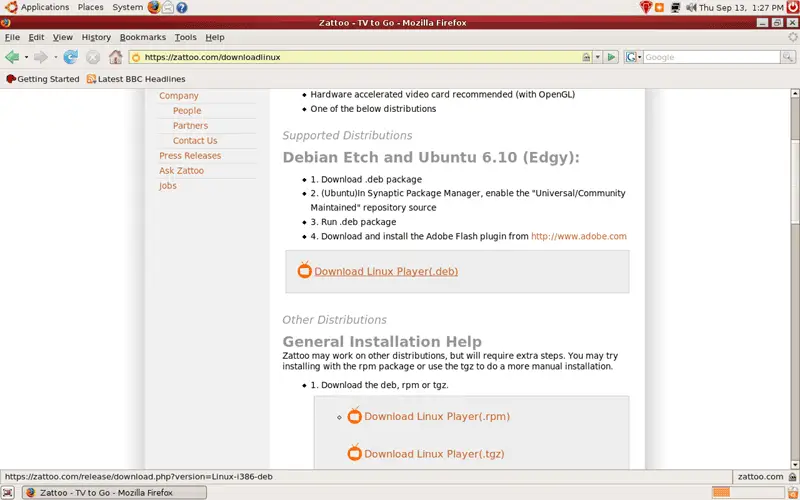Screen dimensions: 800x500
Task: Open the Partners sidebar link
Action: point(190,126)
